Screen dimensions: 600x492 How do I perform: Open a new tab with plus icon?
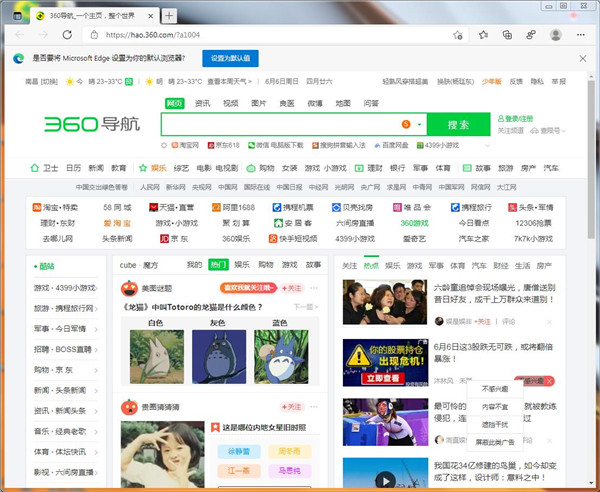click(169, 15)
